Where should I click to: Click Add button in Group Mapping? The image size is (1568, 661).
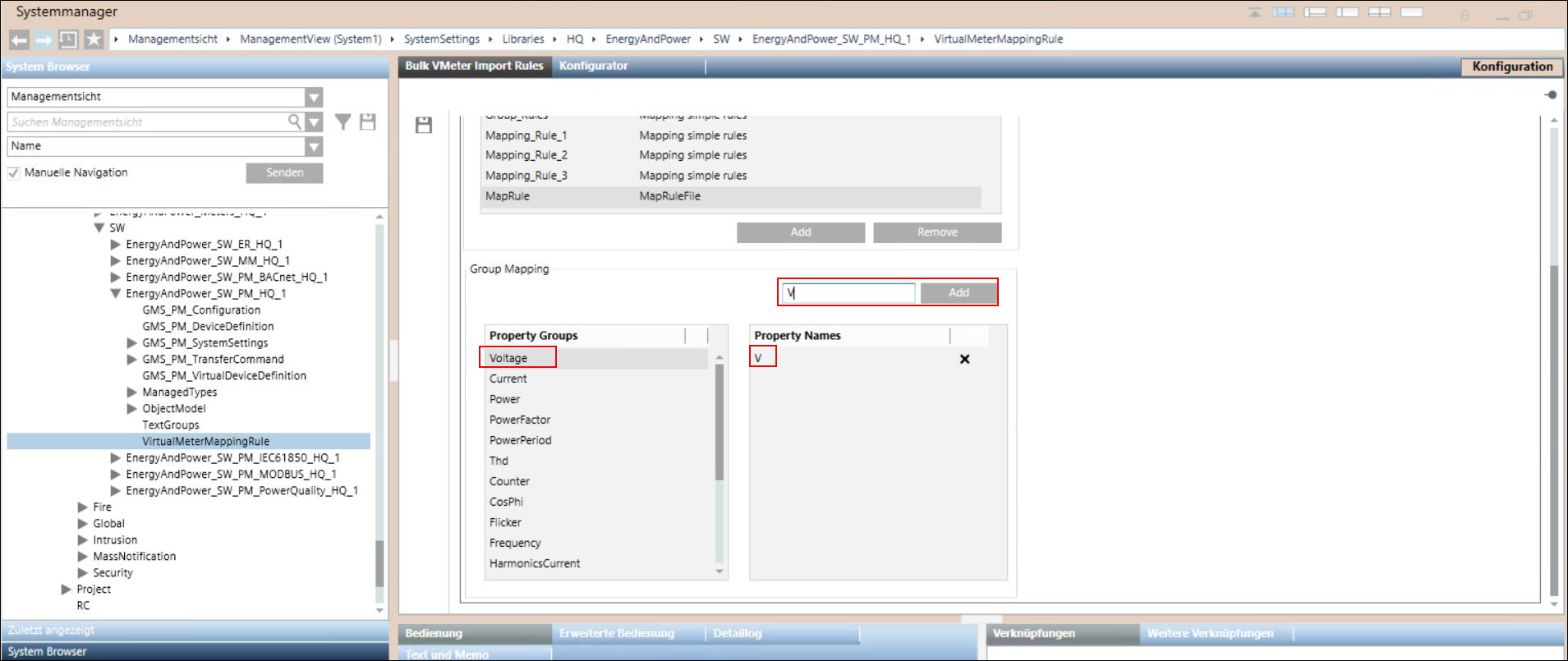point(958,293)
